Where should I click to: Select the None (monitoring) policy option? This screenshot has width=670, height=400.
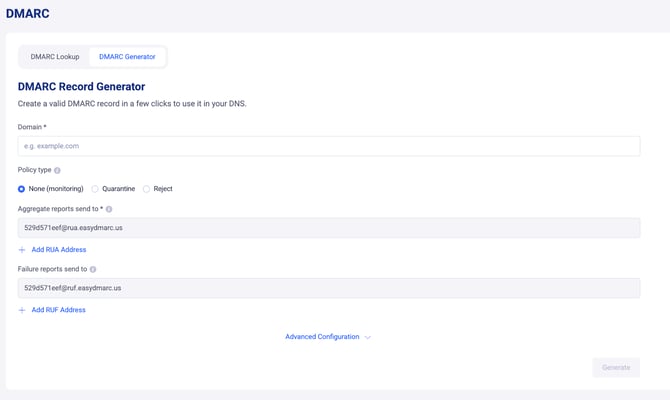click(22, 189)
